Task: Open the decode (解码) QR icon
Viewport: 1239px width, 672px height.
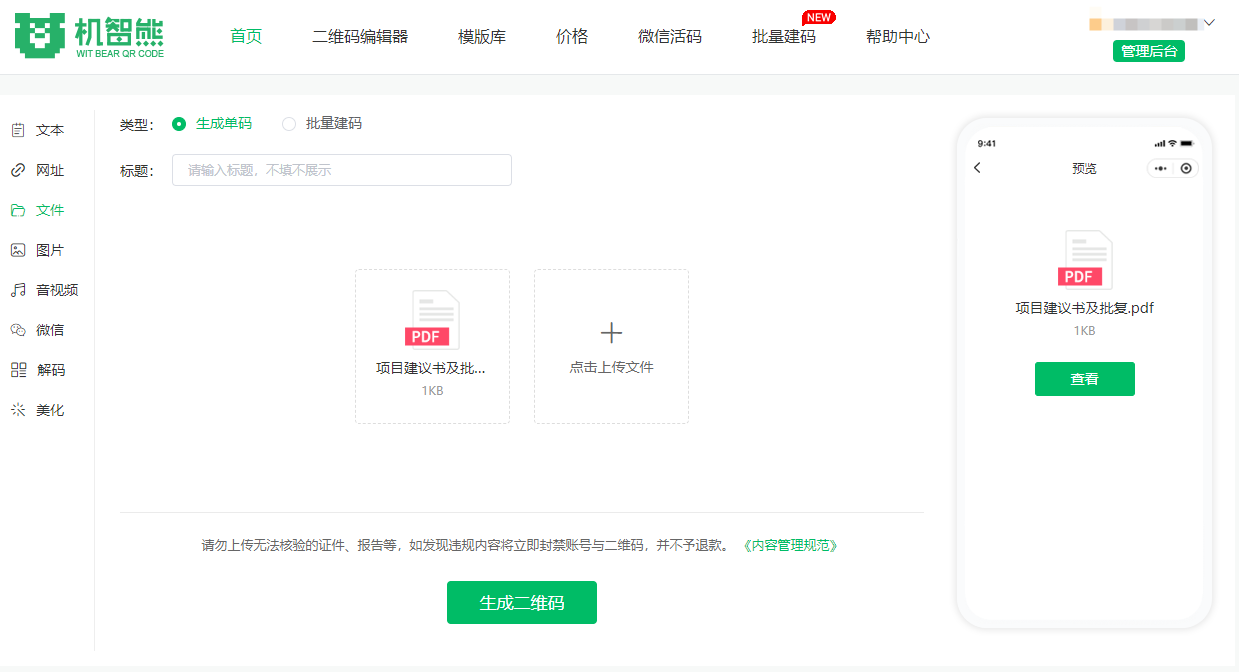Action: (18, 370)
